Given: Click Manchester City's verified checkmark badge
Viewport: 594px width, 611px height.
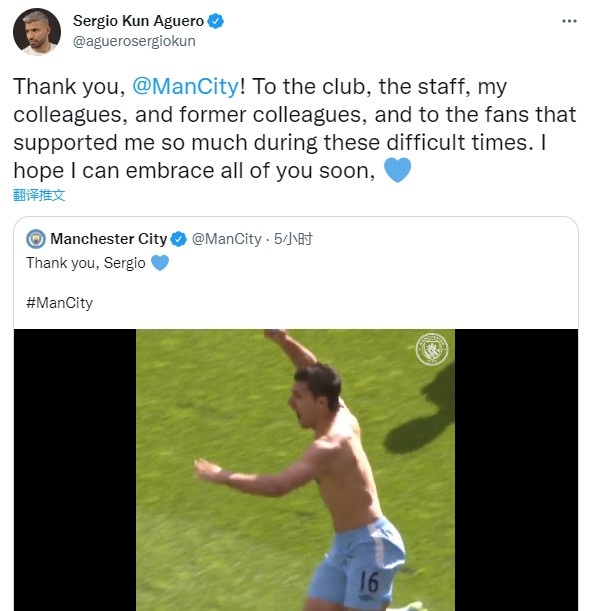Looking at the screenshot, I should (179, 239).
